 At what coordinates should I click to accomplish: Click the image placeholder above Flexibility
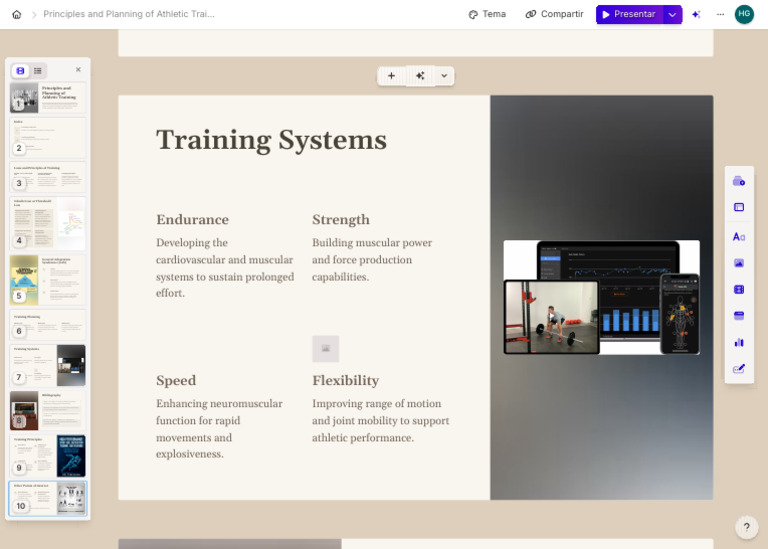click(326, 349)
